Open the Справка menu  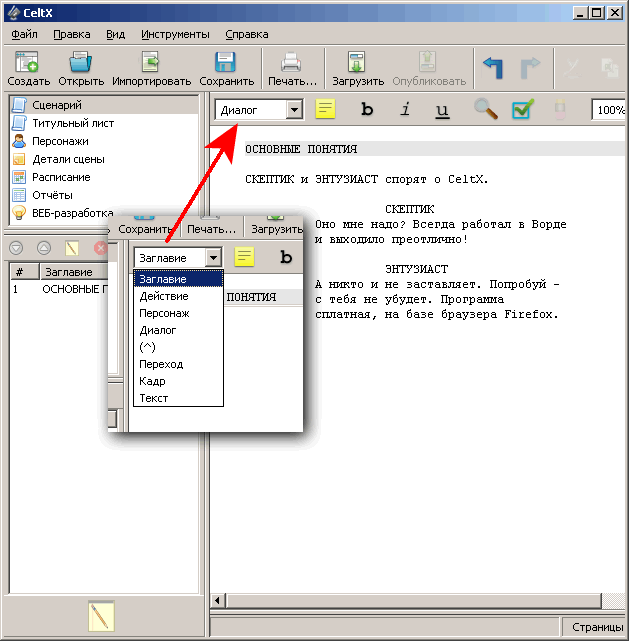pyautogui.click(x=246, y=34)
